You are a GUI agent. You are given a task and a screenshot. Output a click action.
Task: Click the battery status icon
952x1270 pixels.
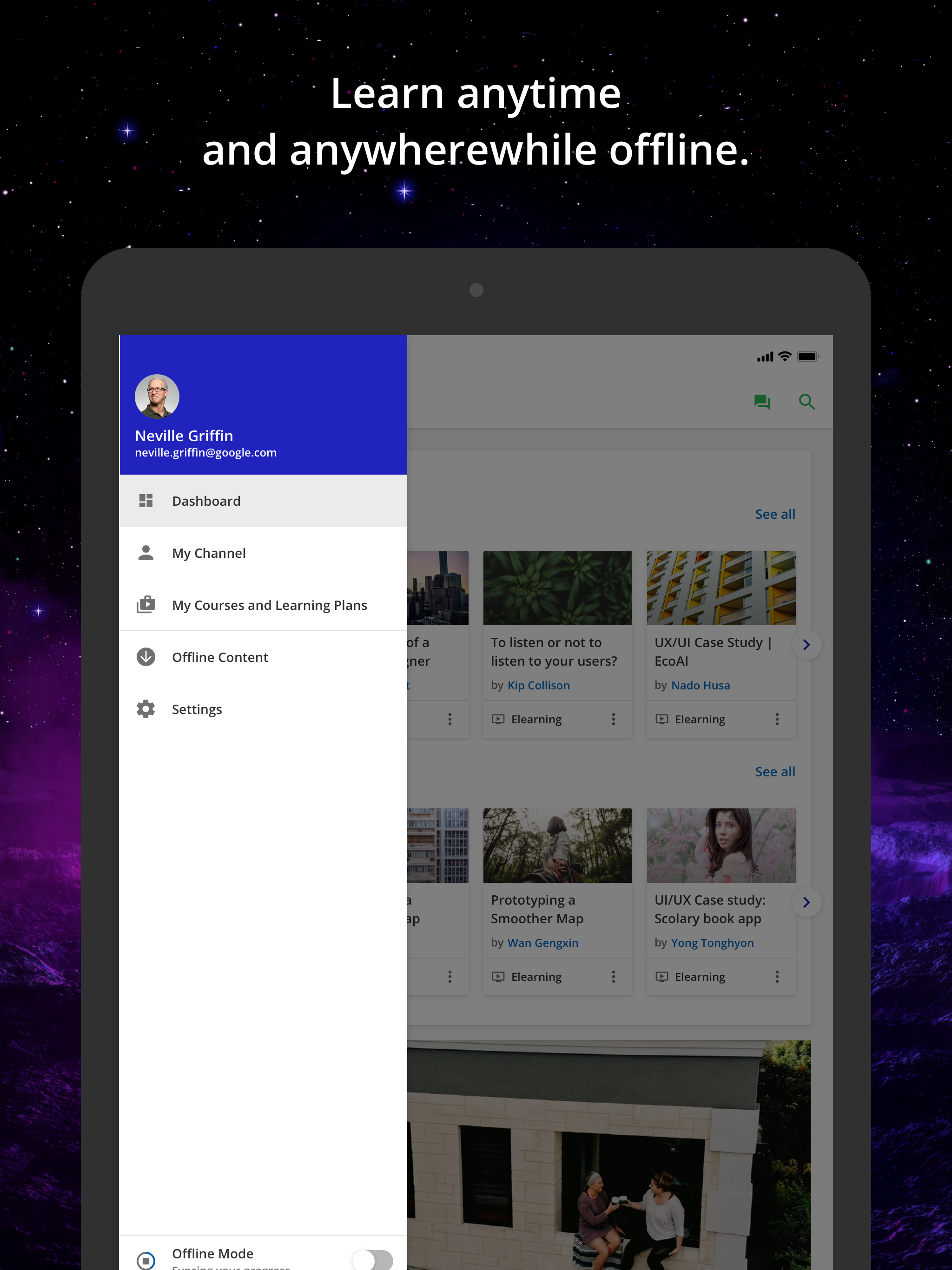pos(807,357)
